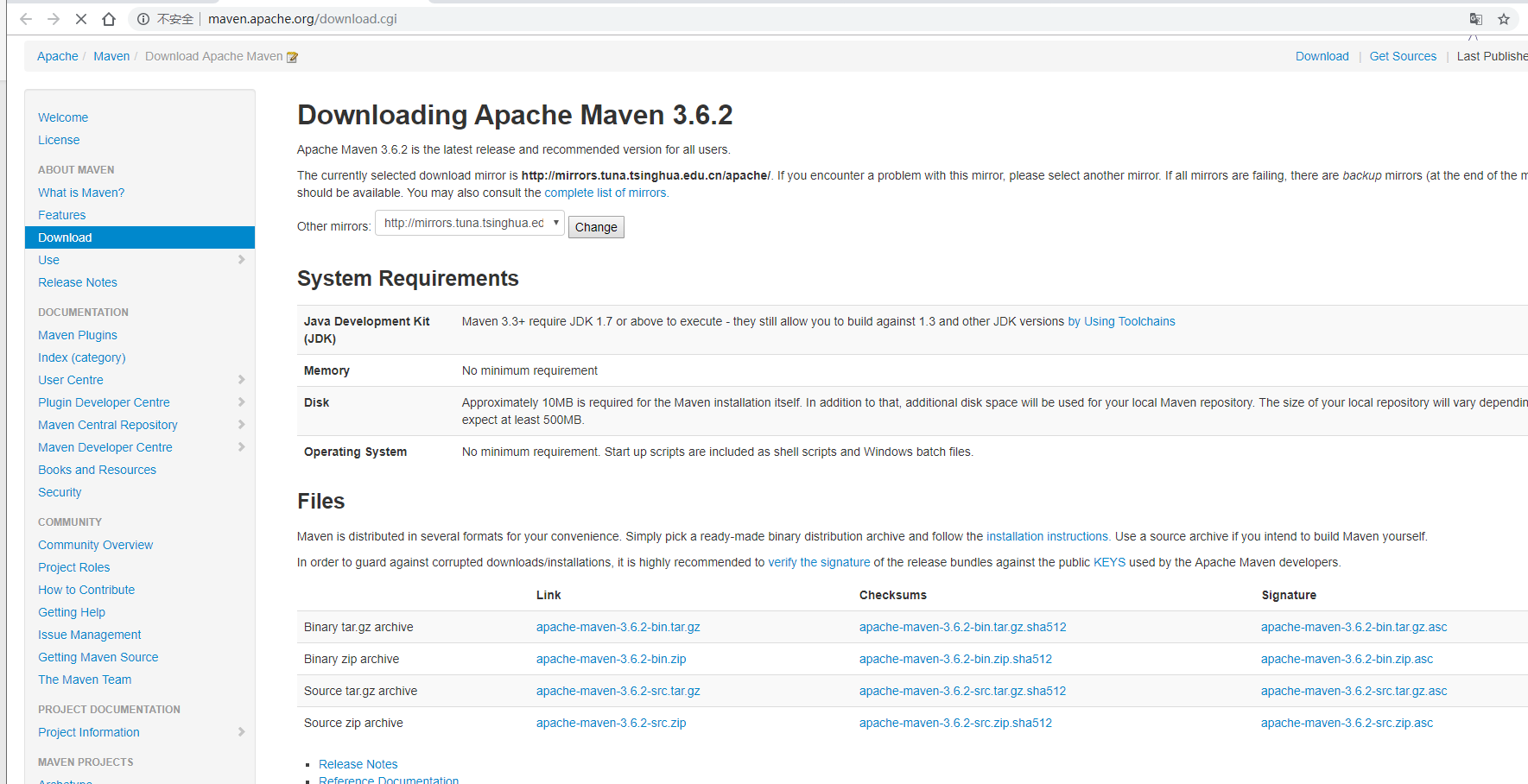The image size is (1528, 784).
Task: Expand the Use submenu chevron
Action: (x=241, y=260)
